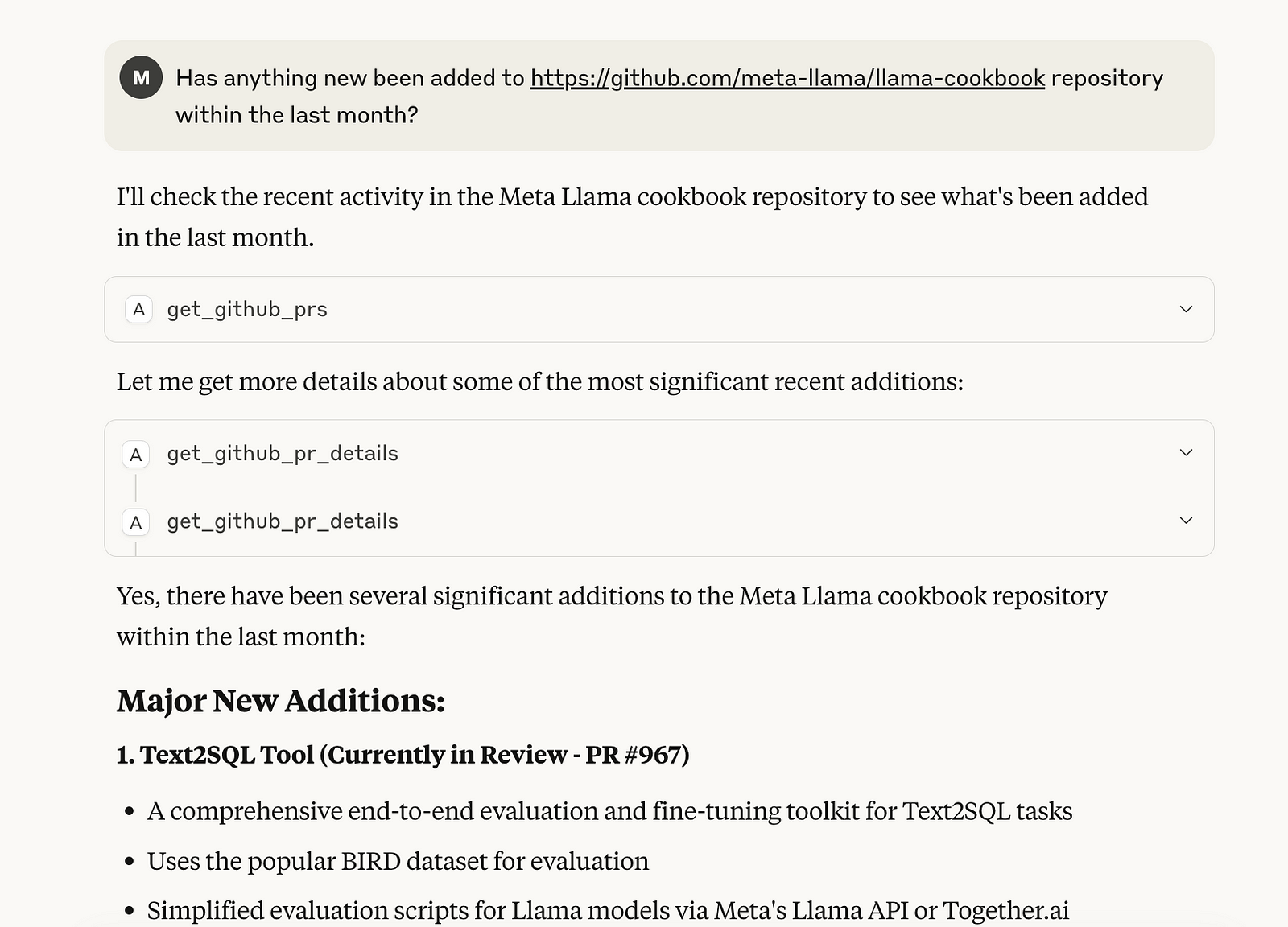
Task: Click the bullet 'A comprehensive end-to-end evaluation' text
Action: click(x=609, y=811)
